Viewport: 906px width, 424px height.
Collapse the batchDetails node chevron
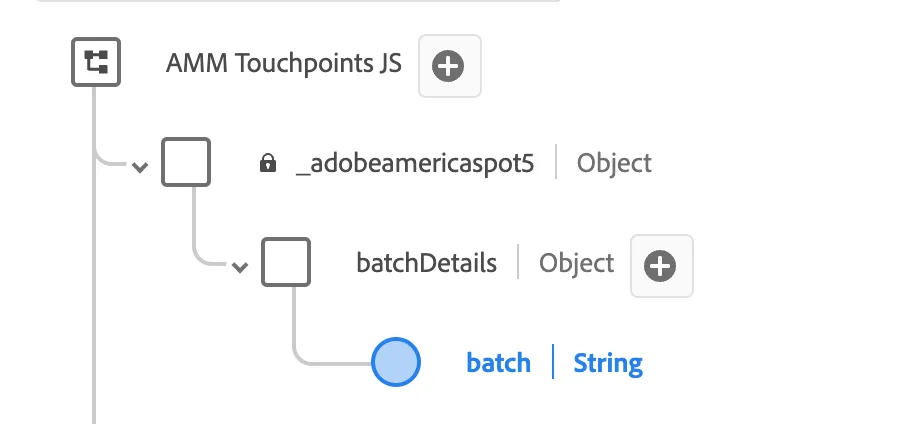(240, 267)
